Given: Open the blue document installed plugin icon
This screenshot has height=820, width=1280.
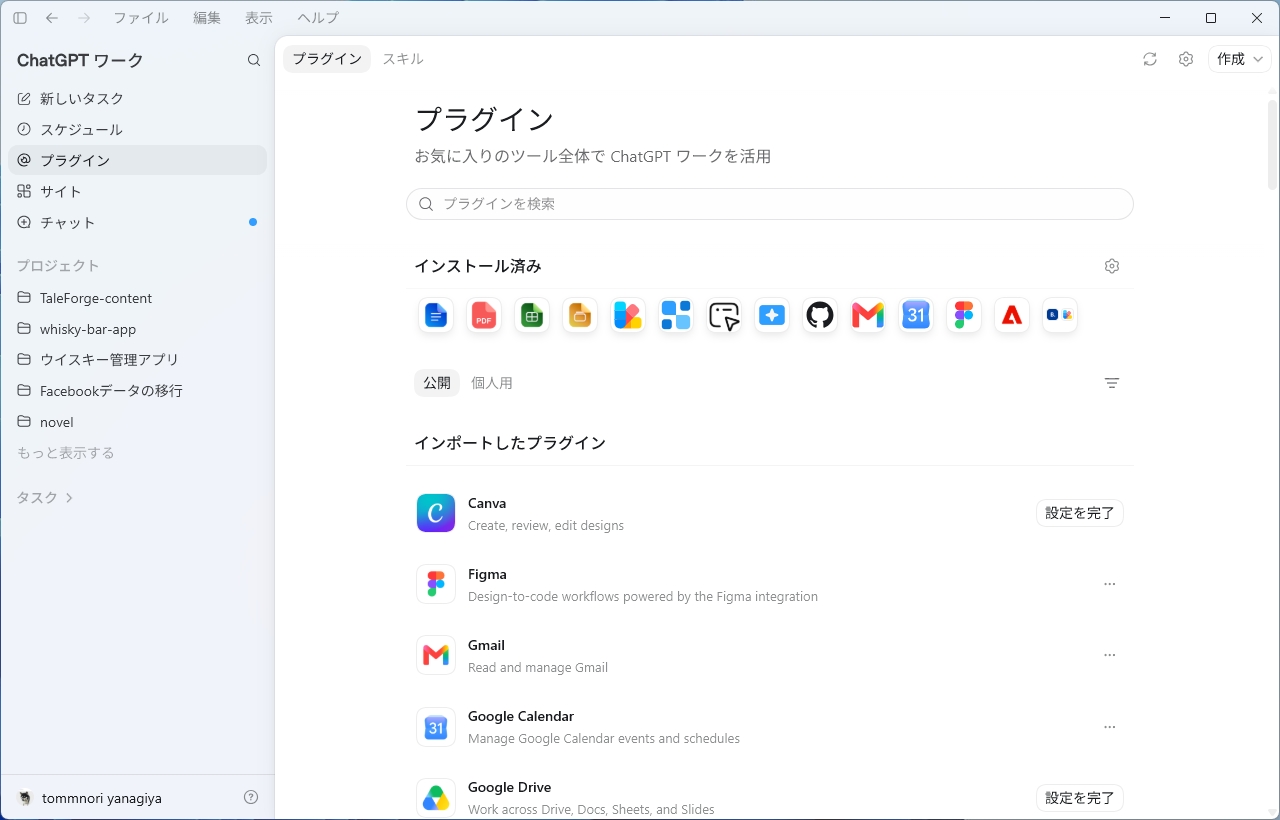Looking at the screenshot, I should point(436,316).
